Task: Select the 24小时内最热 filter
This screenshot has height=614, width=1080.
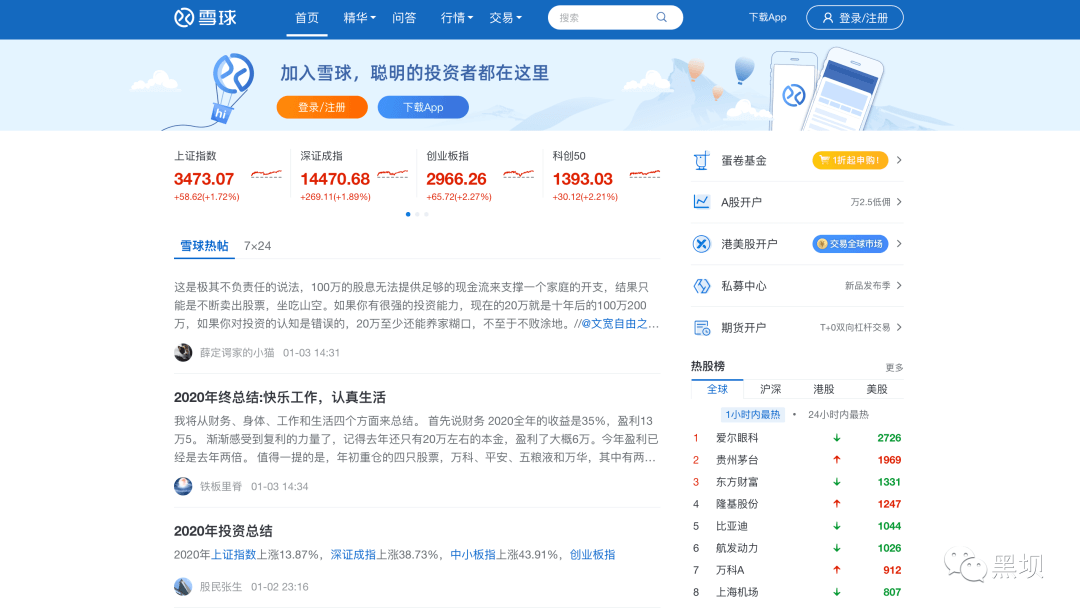Action: (x=838, y=414)
